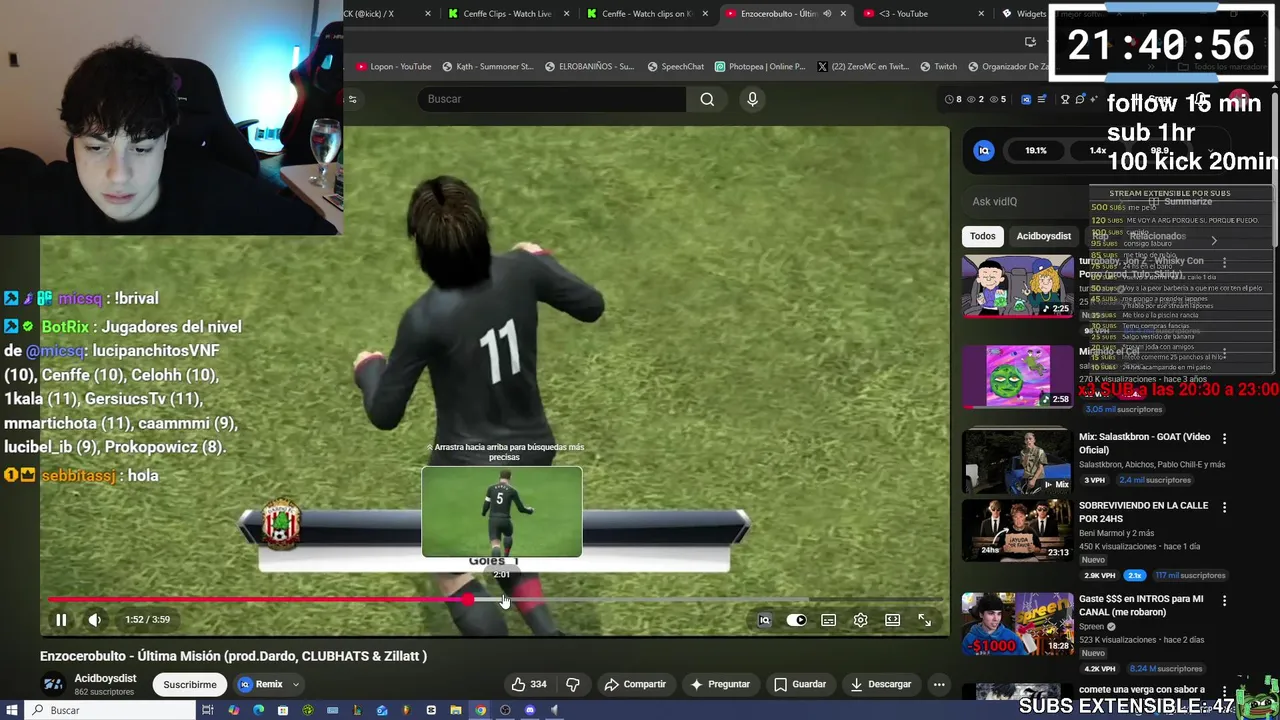Open the Acidboysdist channel name link
Screen dimensions: 1280x720
point(105,678)
